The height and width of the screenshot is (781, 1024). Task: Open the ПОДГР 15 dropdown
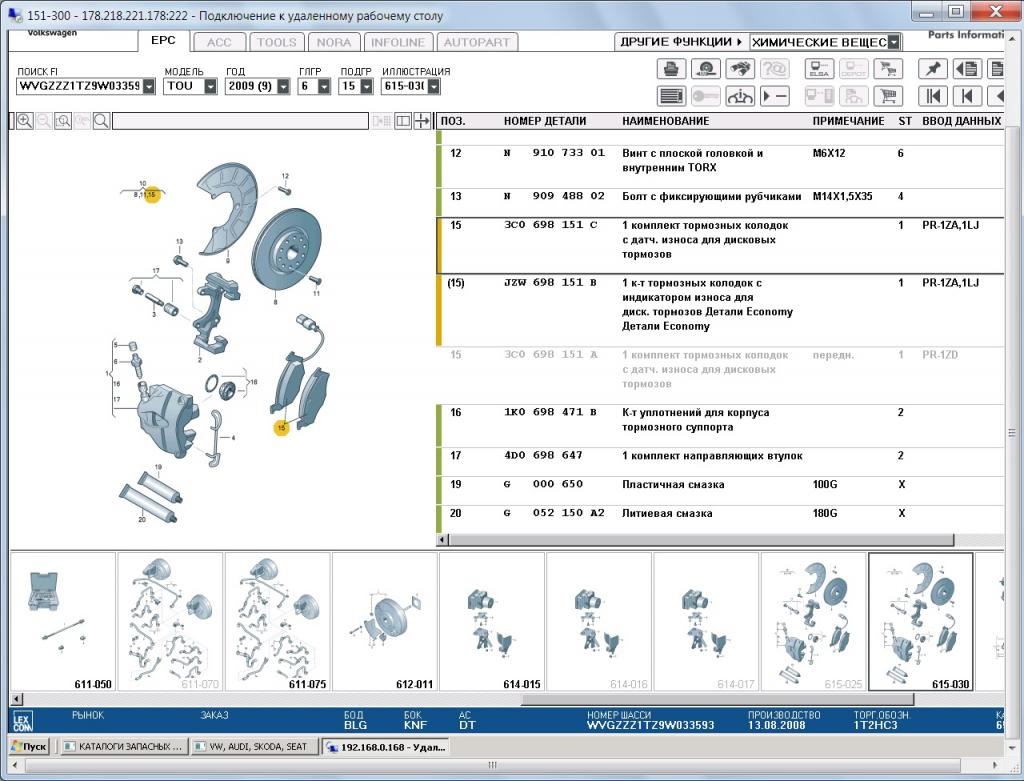click(366, 86)
